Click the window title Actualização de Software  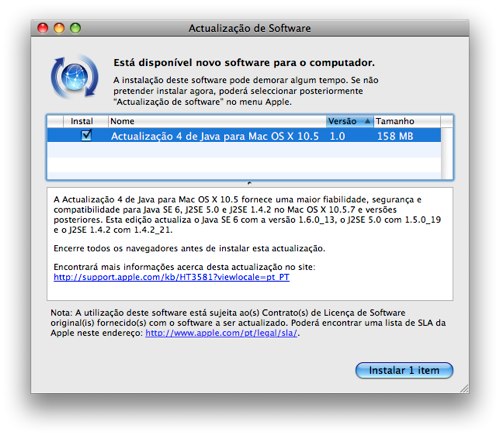tap(250, 28)
